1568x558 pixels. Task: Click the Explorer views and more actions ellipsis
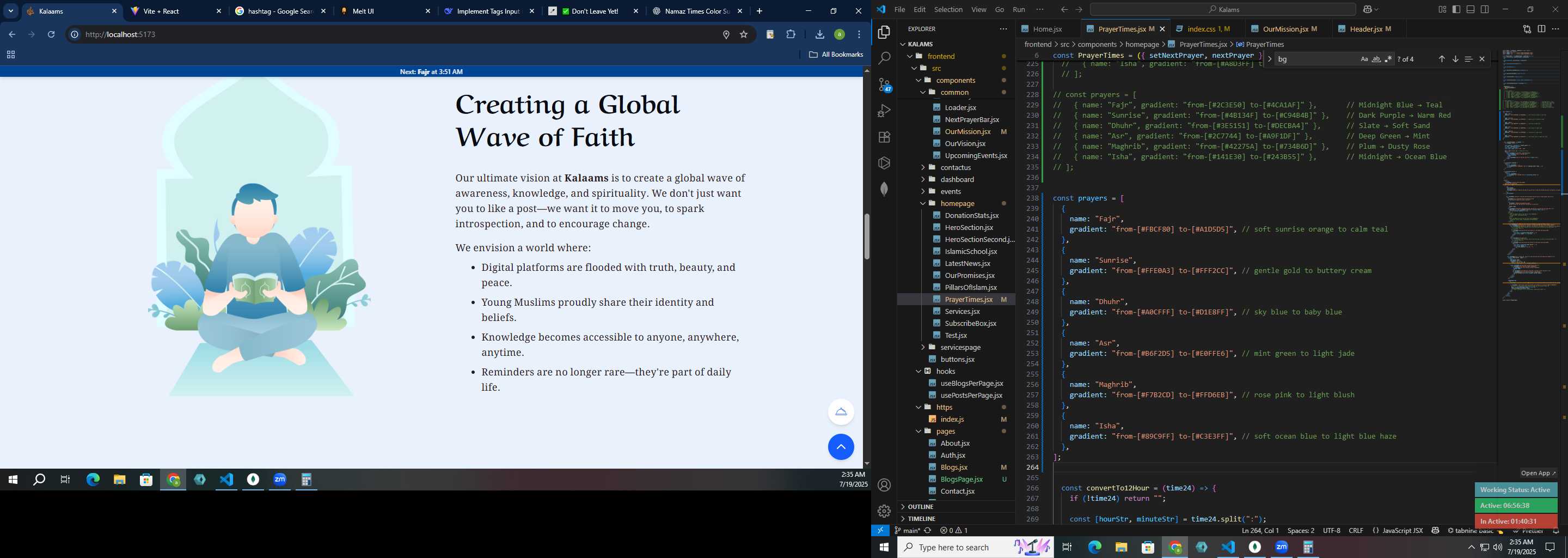1003,29
